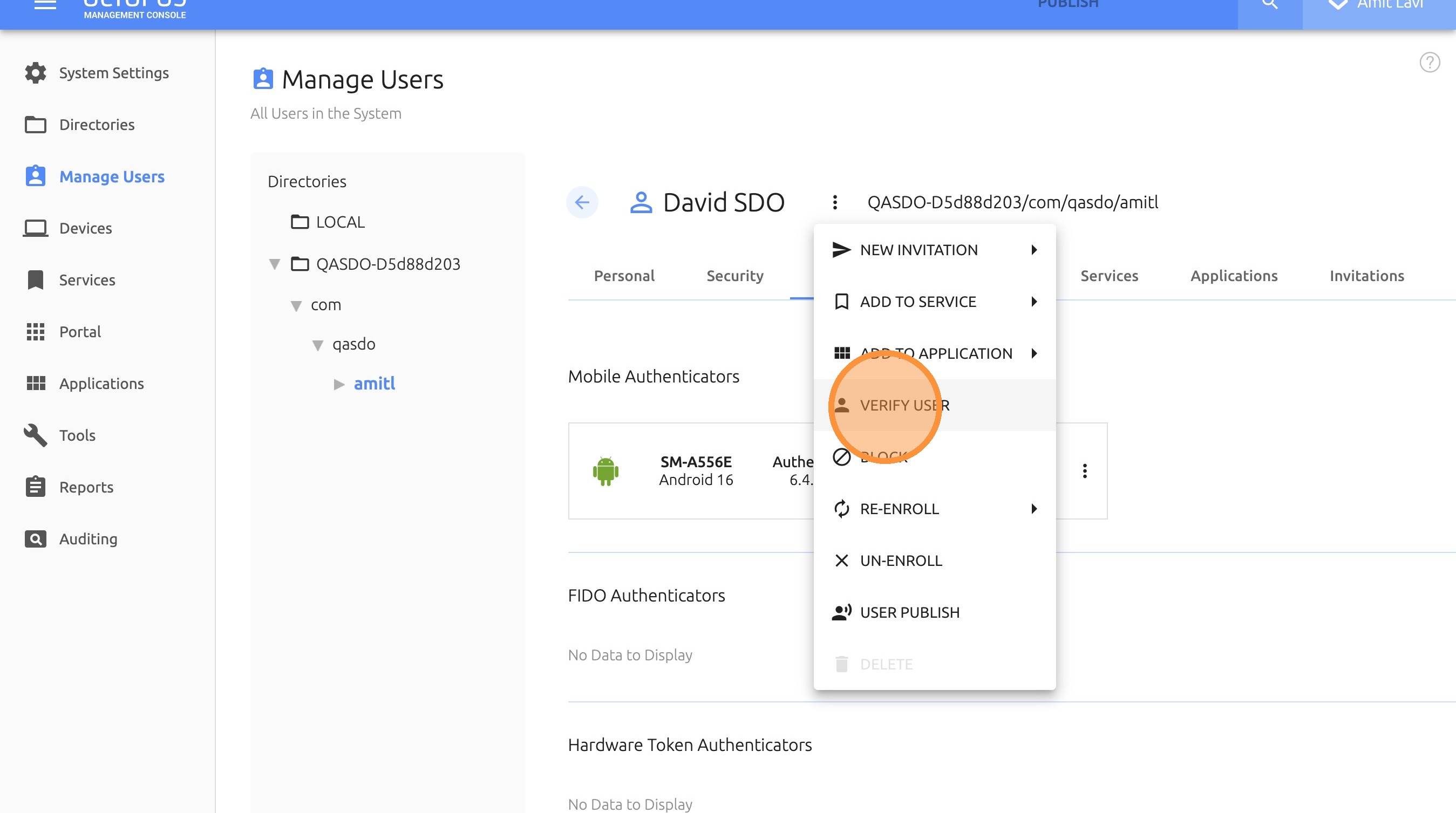Viewport: 1456px width, 813px height.
Task: Click the back arrow beside David SDO
Action: click(582, 202)
